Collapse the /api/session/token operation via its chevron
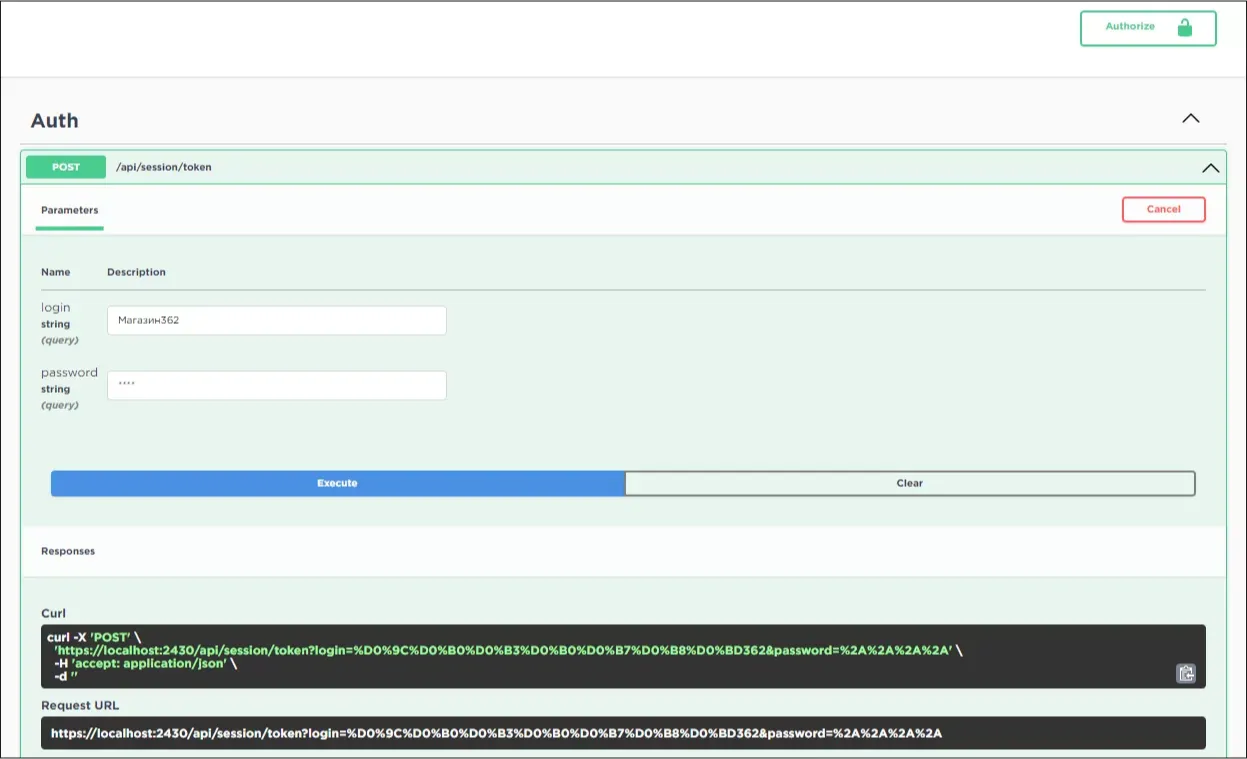Viewport: 1247px width, 759px height. pos(1210,167)
